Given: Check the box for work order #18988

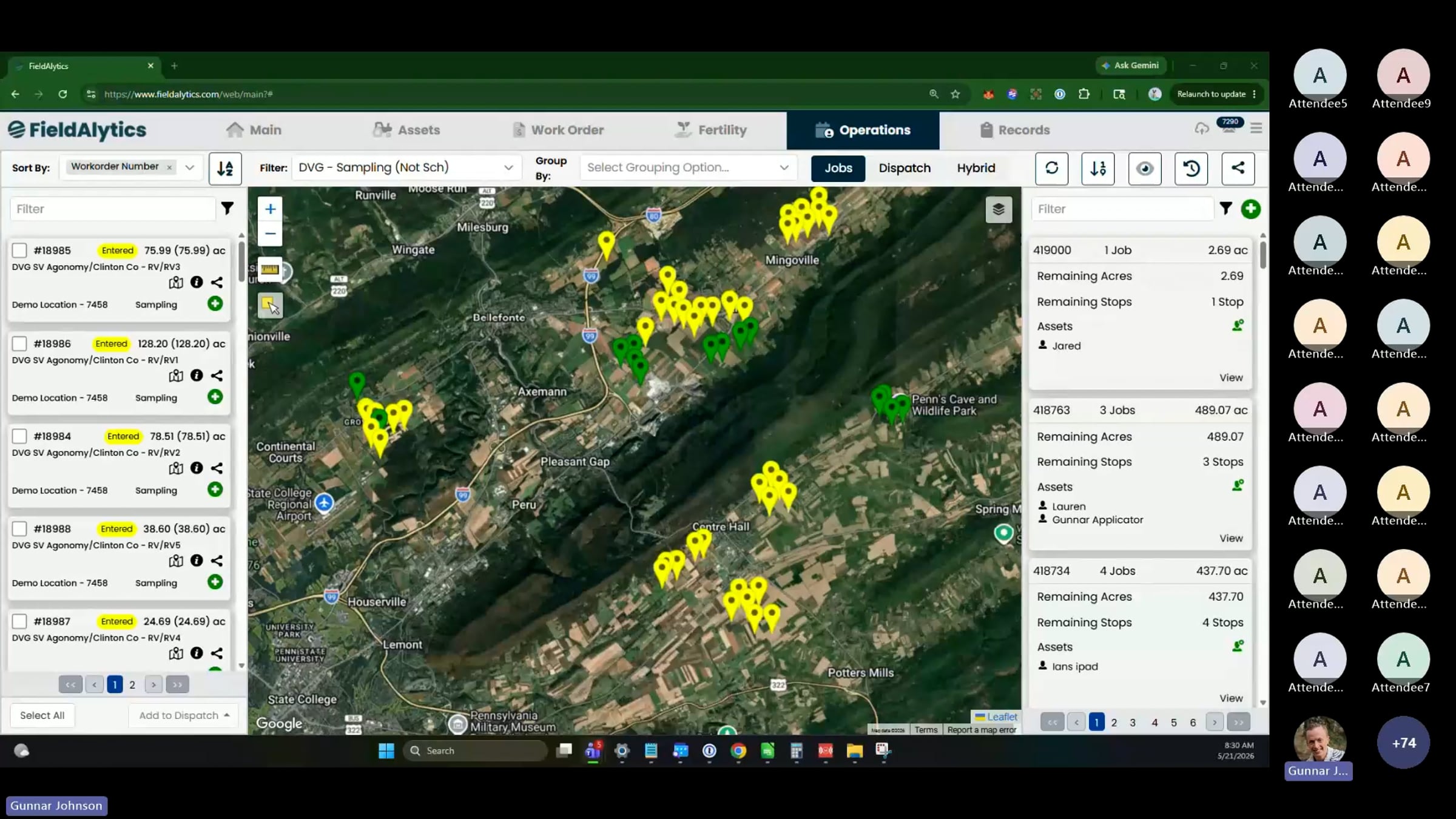Looking at the screenshot, I should (x=19, y=529).
